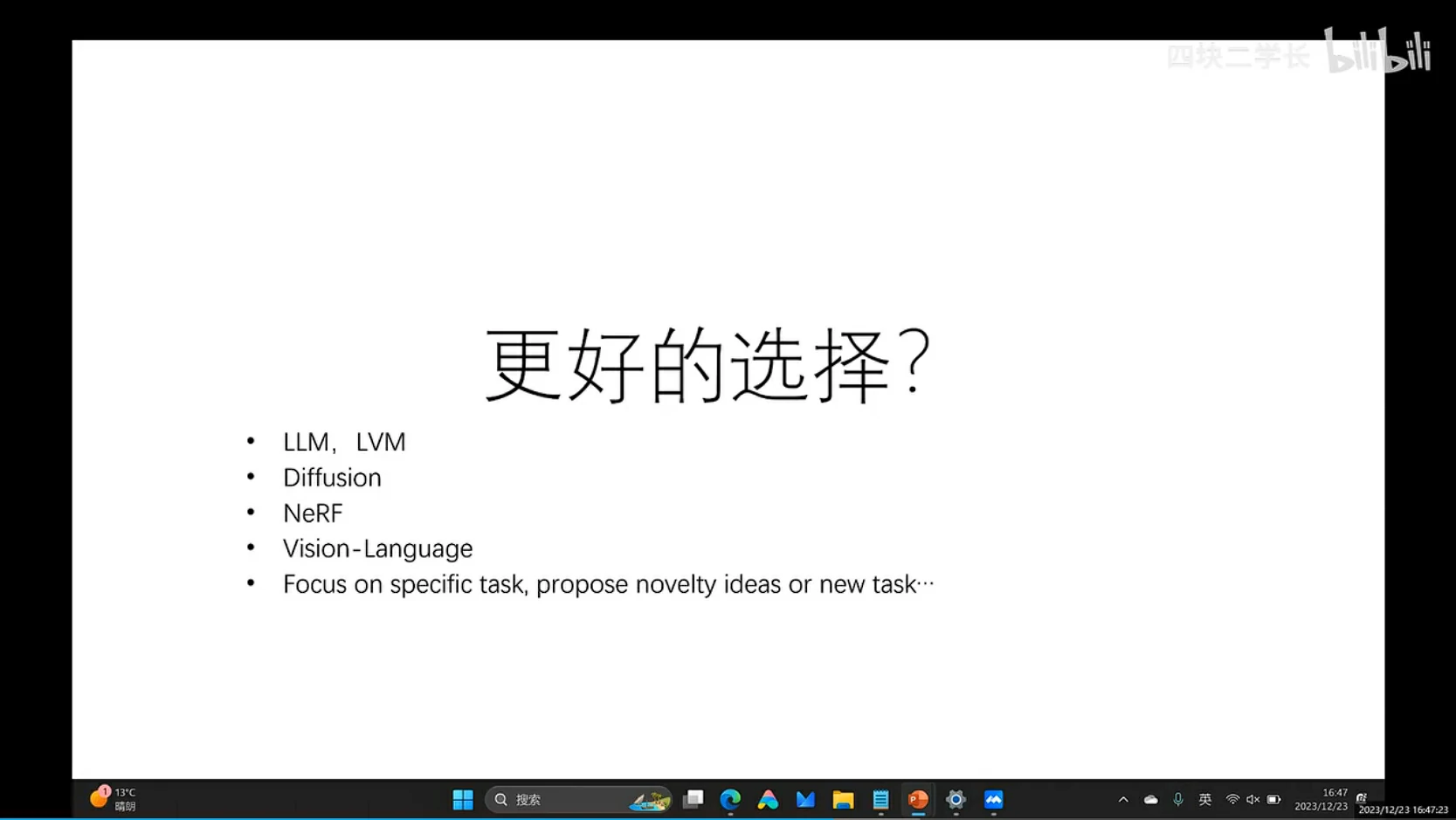Open Task View from the taskbar
This screenshot has height=820, width=1456.
(693, 799)
